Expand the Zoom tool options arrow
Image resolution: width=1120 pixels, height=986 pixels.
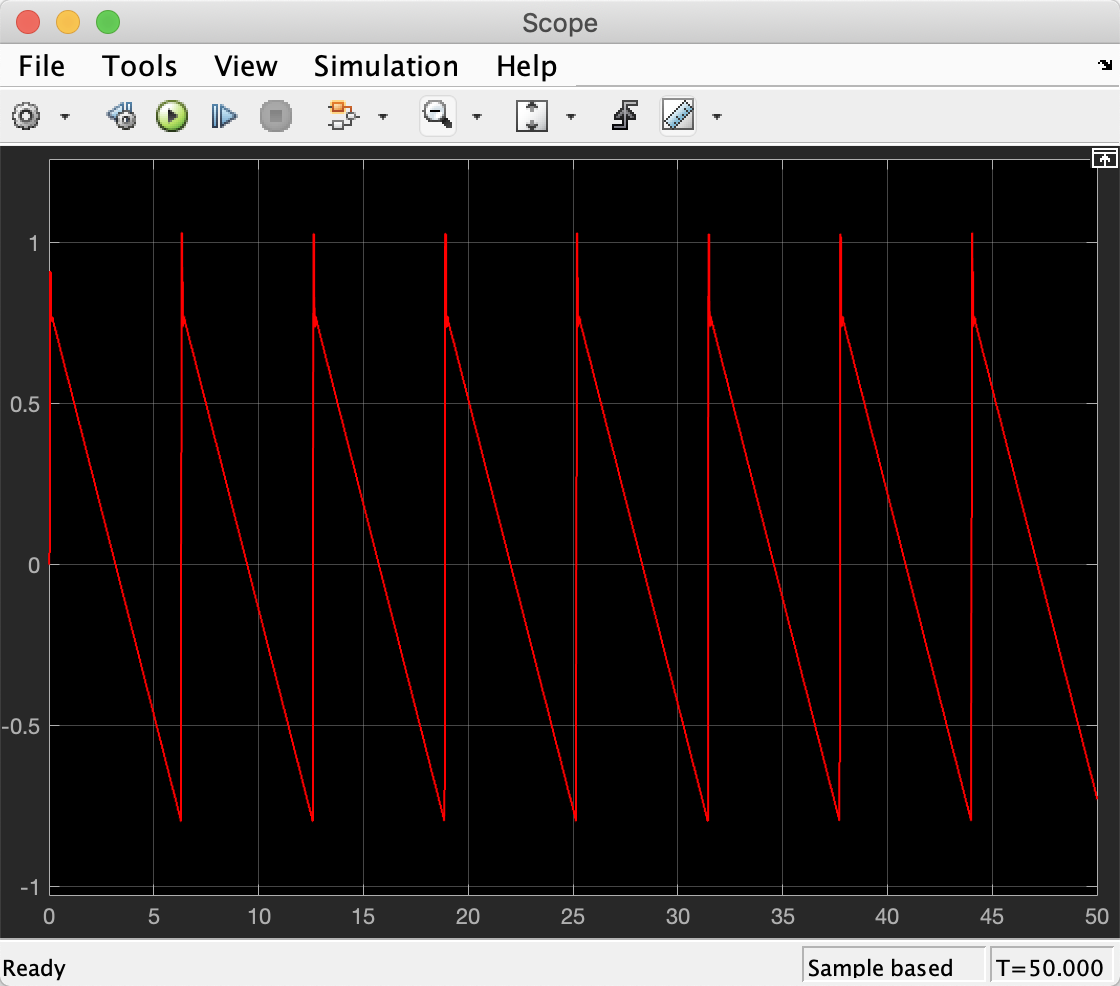476,116
